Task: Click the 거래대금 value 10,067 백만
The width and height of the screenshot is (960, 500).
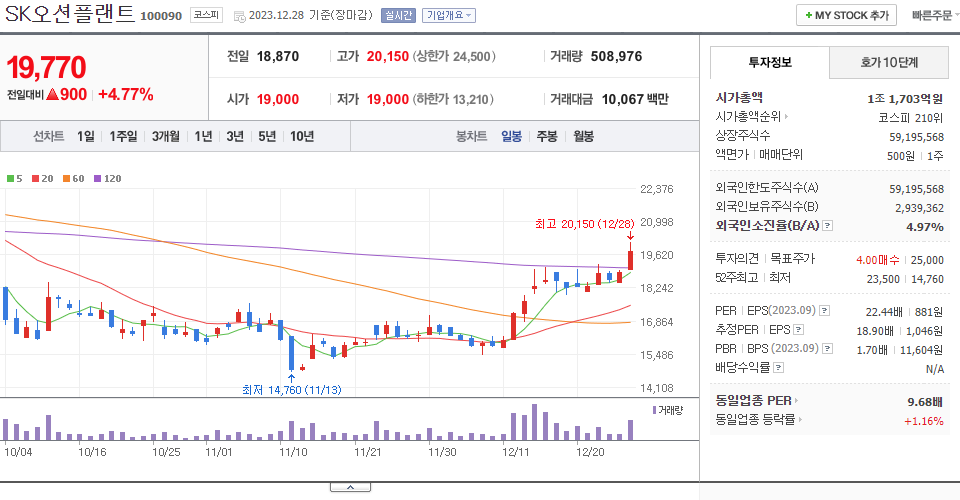Action: pyautogui.click(x=635, y=99)
